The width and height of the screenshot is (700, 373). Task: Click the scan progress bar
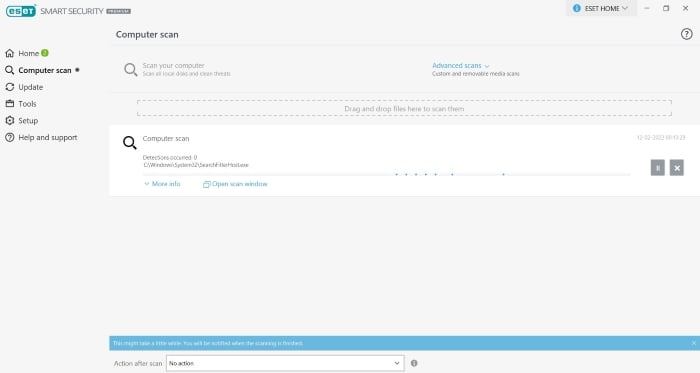click(386, 175)
